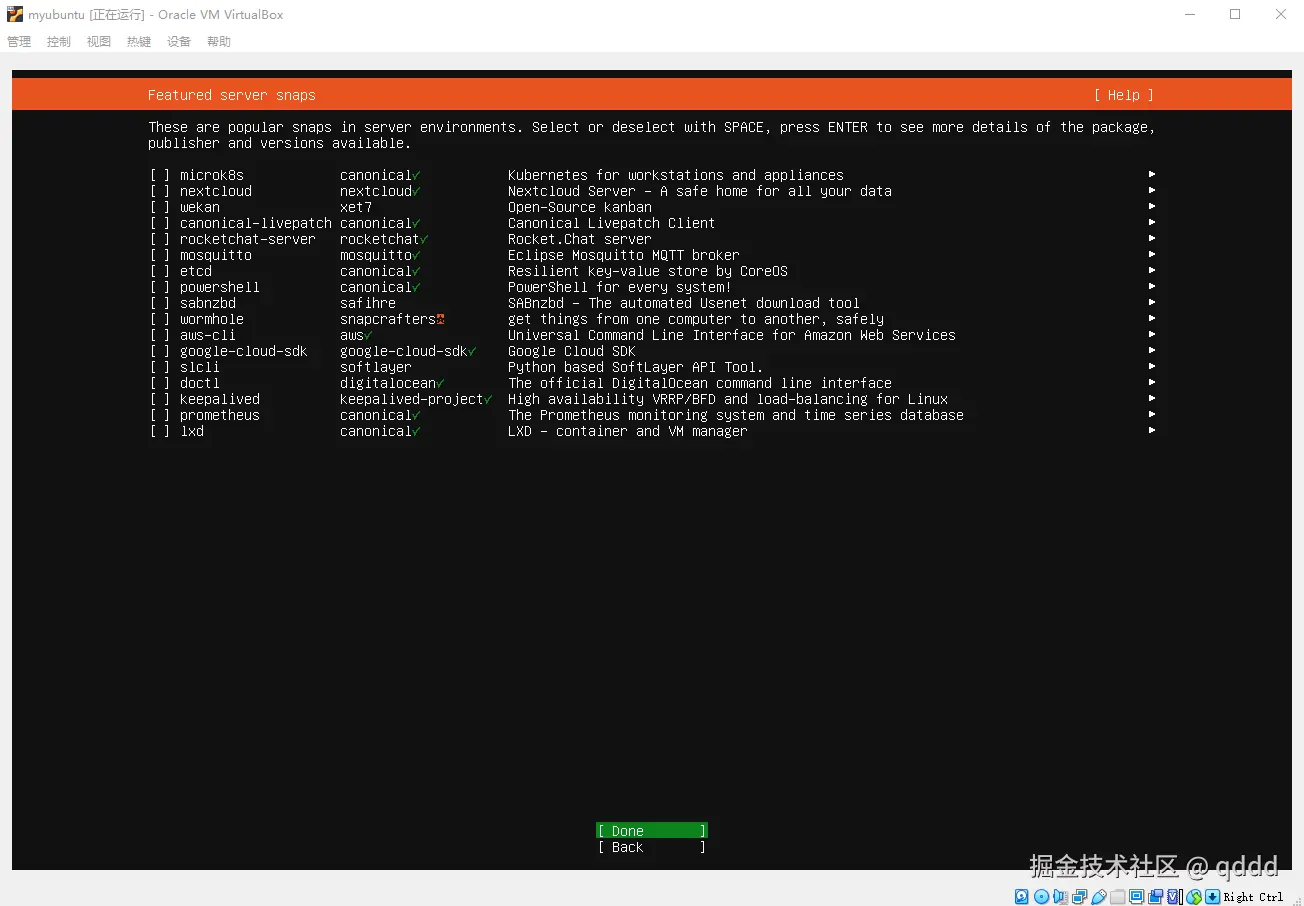Click the optical disc status icon
Screen dimensions: 1304x906
point(1041,897)
